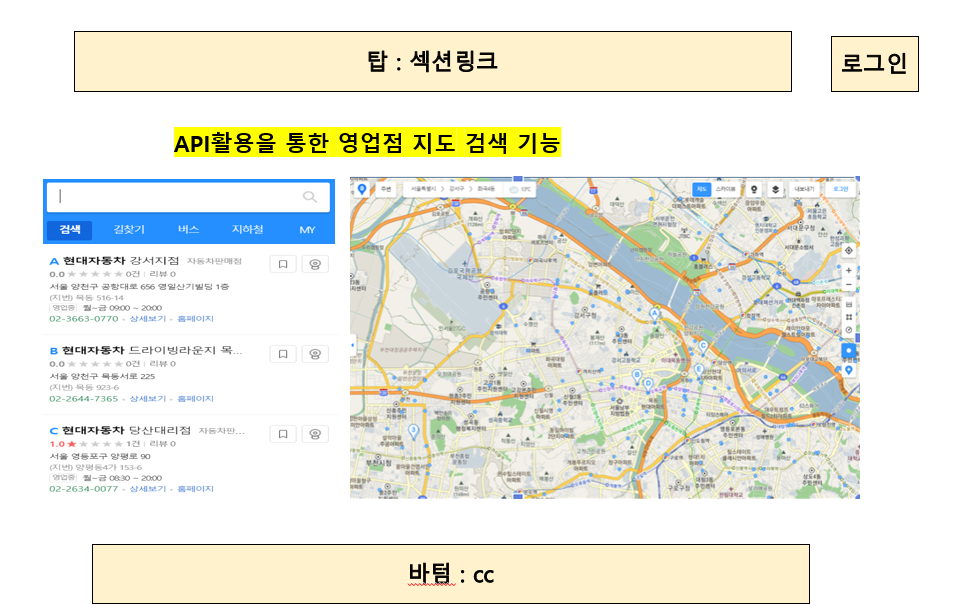Open 상세보기 for 드라이빙라운지
Screen dimensions: 976x605
148,398
